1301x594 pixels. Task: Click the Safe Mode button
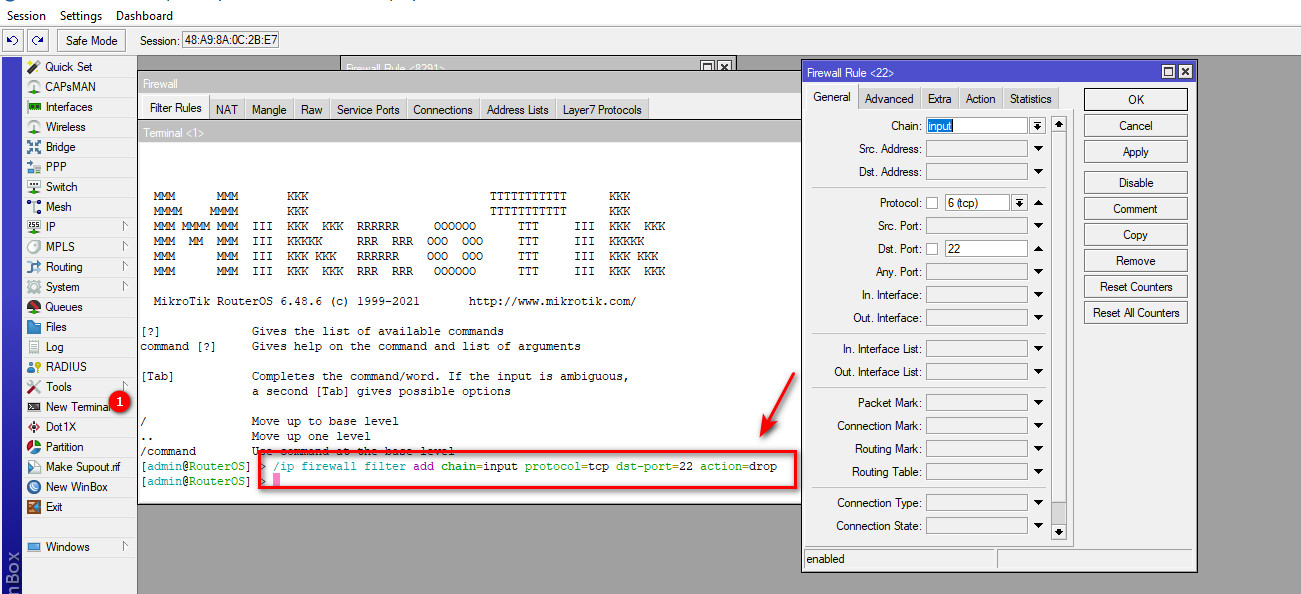(x=91, y=41)
